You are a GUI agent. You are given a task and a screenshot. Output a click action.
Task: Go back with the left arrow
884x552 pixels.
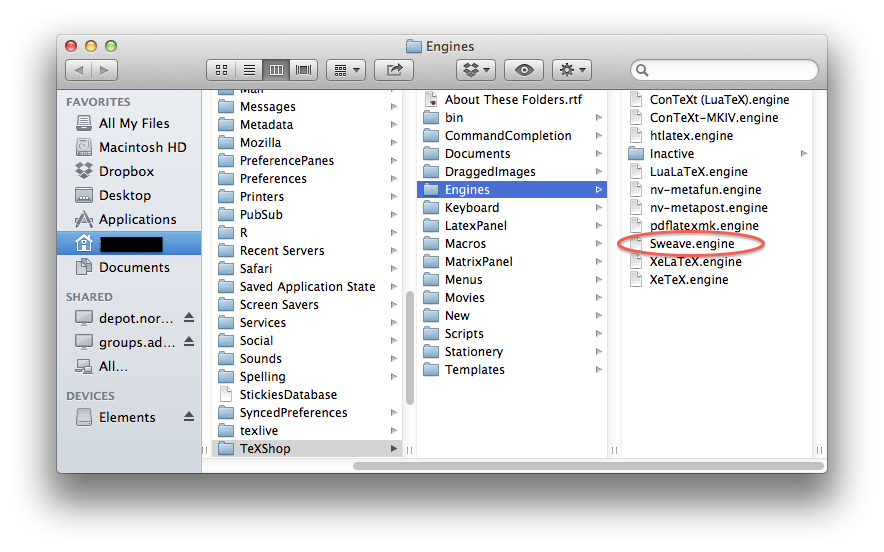click(79, 70)
